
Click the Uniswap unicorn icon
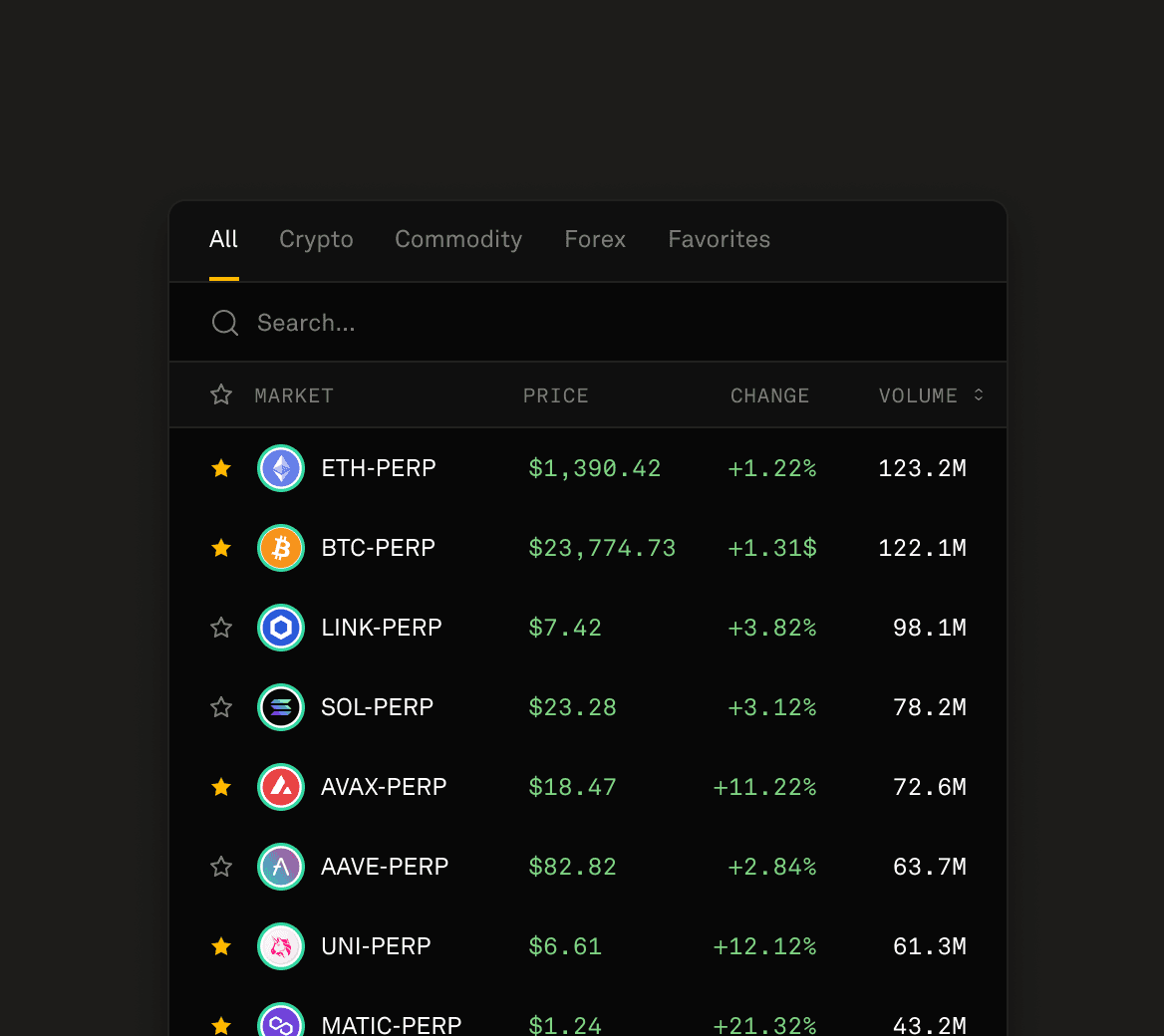coord(281,946)
